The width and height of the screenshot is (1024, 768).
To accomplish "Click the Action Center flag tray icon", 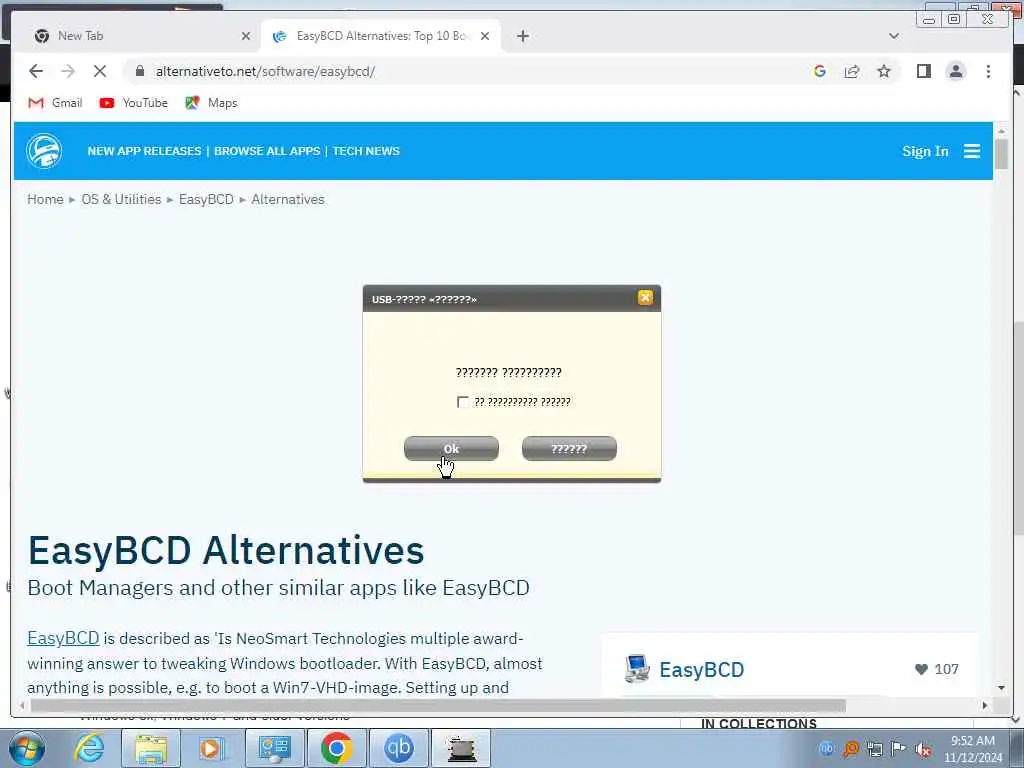I will 899,749.
